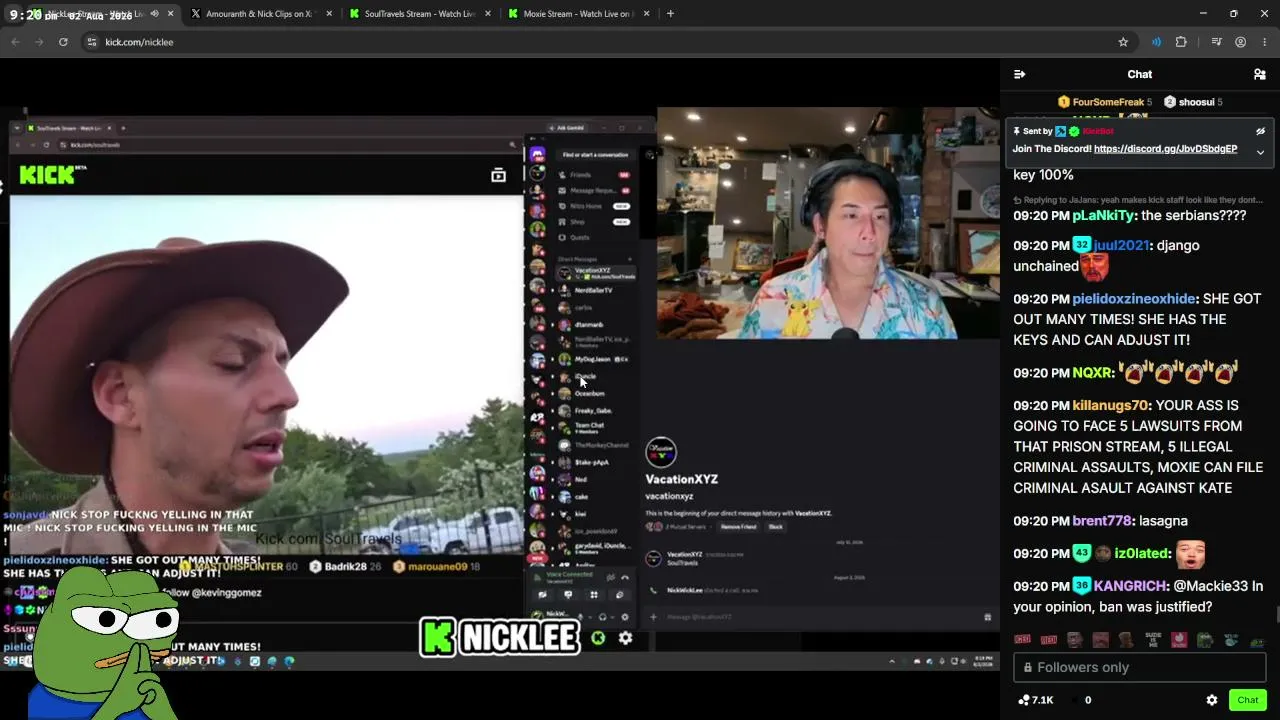Collapse the chat panel with the arrow icon

(1019, 74)
